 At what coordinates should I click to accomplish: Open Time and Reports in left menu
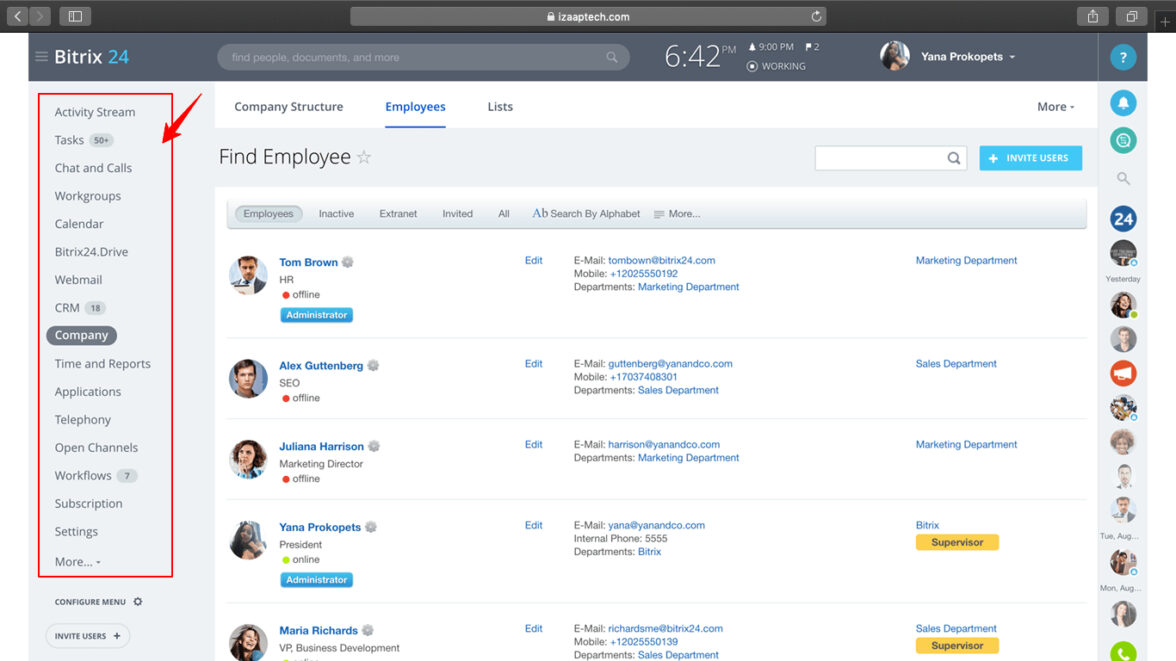[102, 364]
